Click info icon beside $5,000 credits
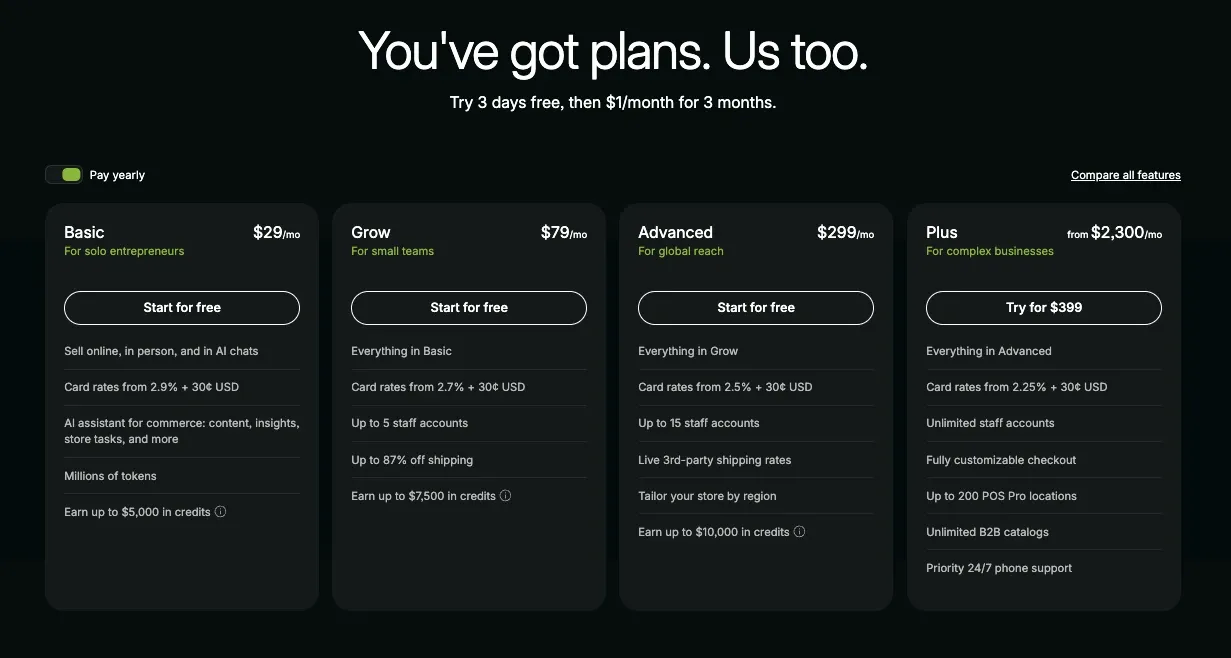1231x658 pixels. pyautogui.click(x=221, y=512)
